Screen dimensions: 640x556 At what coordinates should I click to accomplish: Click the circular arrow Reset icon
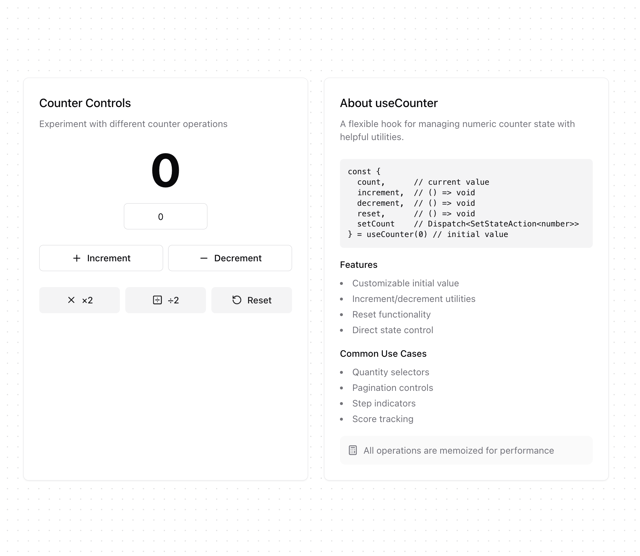(x=237, y=300)
